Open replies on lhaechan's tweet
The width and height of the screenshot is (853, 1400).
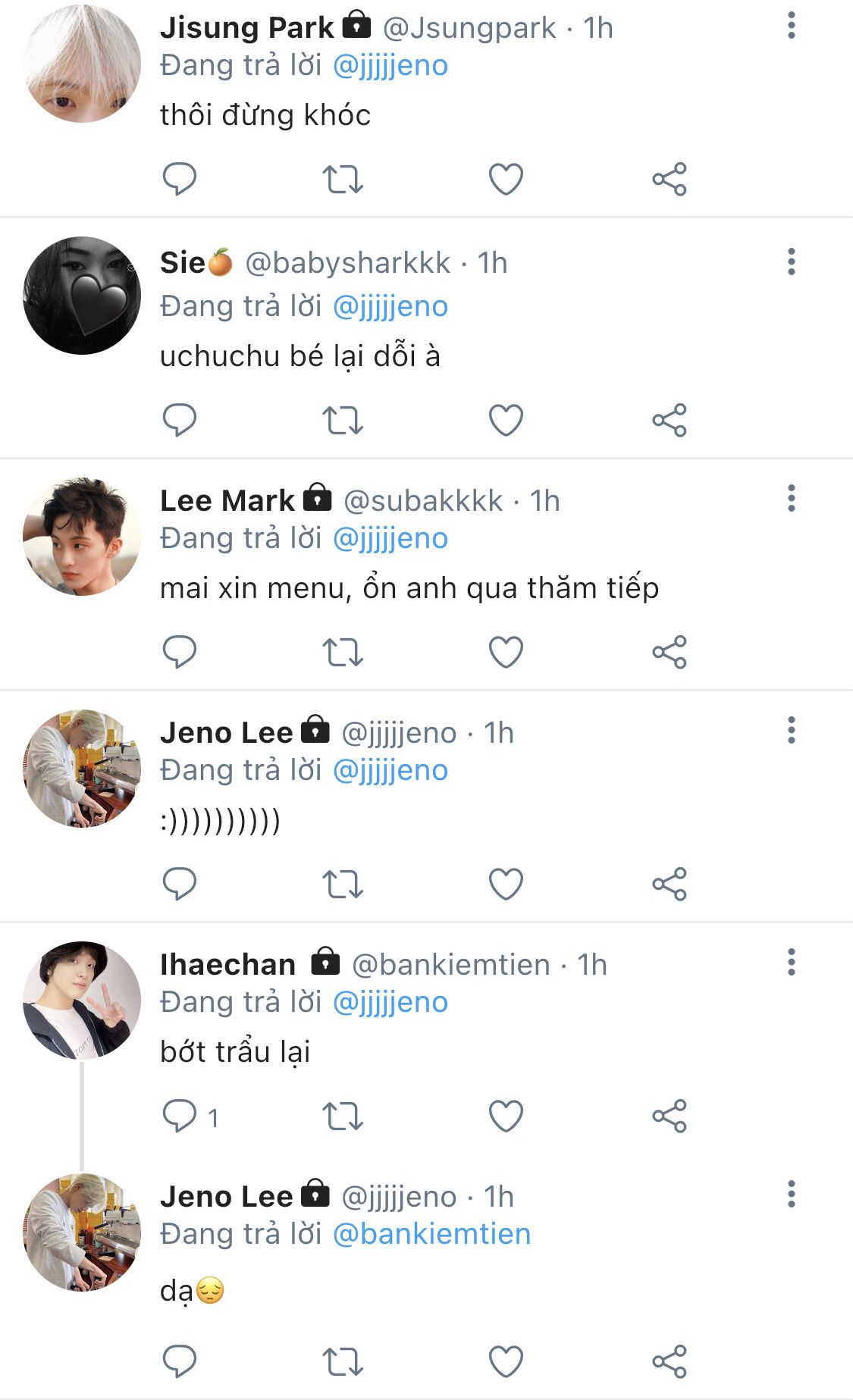180,1117
